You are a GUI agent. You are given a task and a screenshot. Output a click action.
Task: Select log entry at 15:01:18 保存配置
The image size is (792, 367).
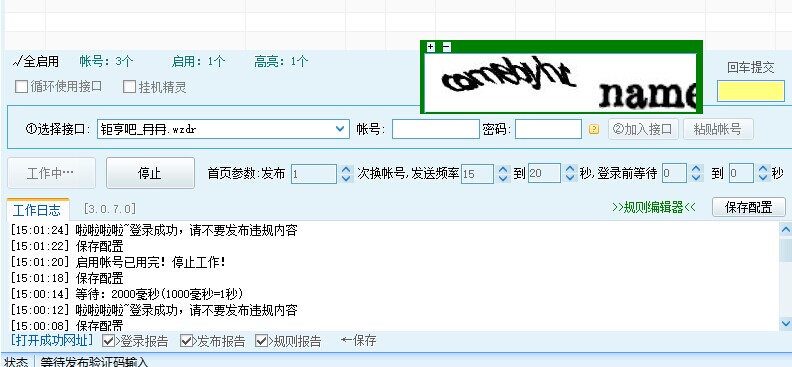coord(67,278)
